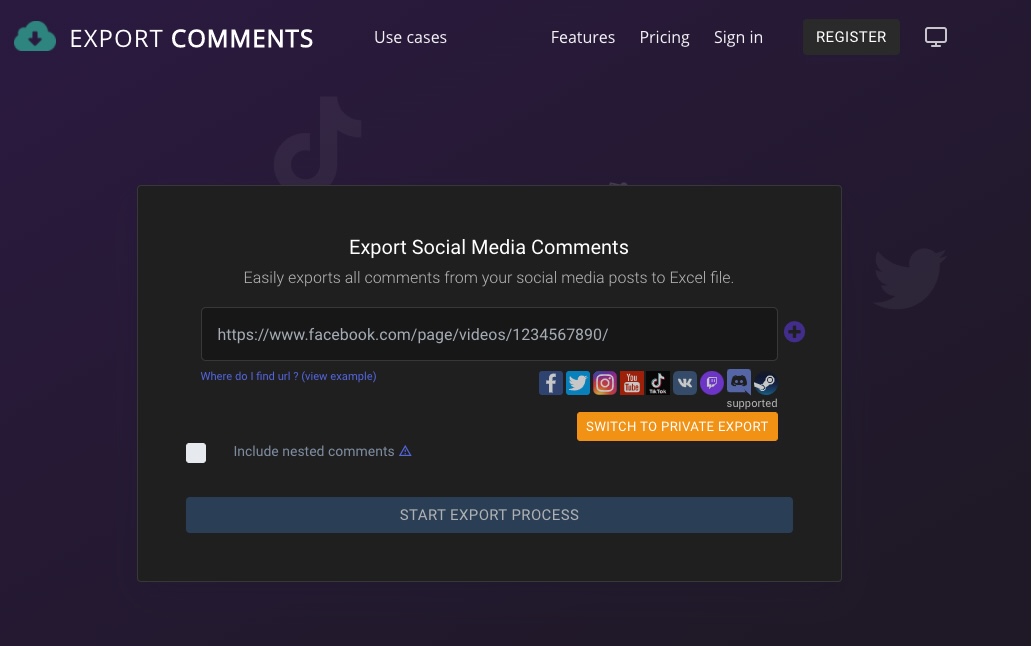This screenshot has height=646, width=1031.
Task: Click the Export Comments cloud logo
Action: pos(34,36)
